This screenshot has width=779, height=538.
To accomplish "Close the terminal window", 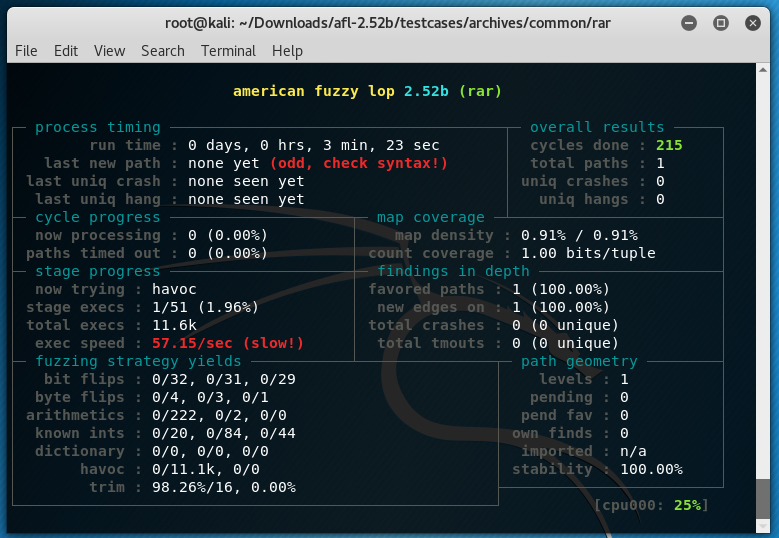I will click(x=753, y=23).
